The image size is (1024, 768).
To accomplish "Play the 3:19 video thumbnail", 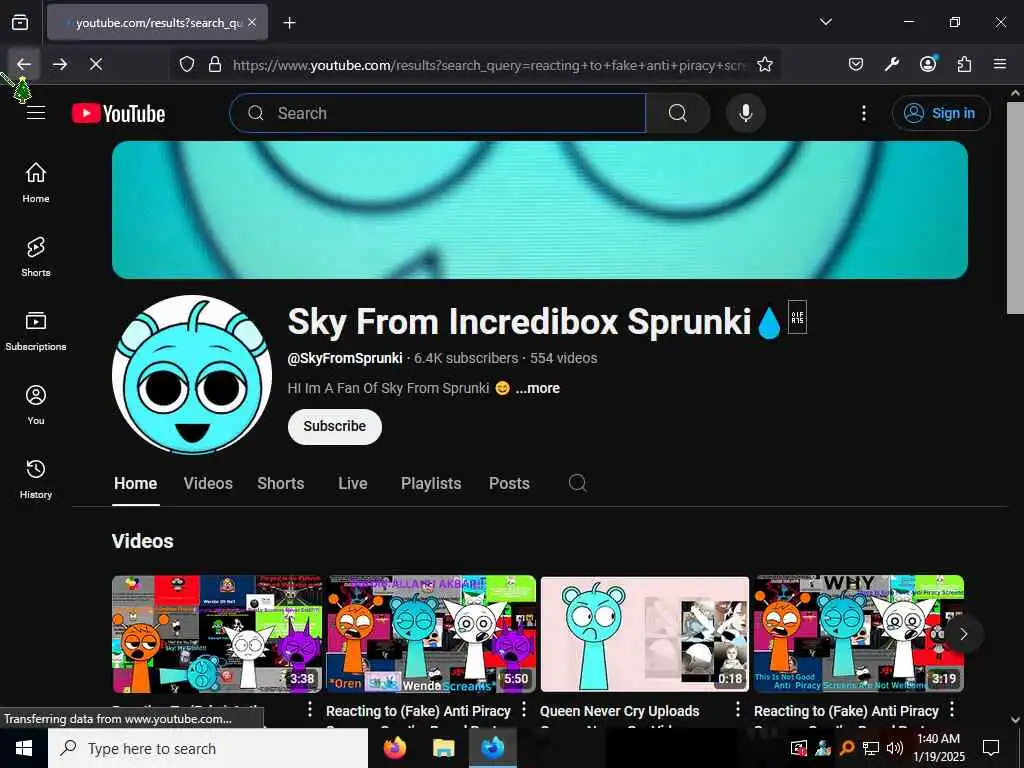I will [x=859, y=633].
